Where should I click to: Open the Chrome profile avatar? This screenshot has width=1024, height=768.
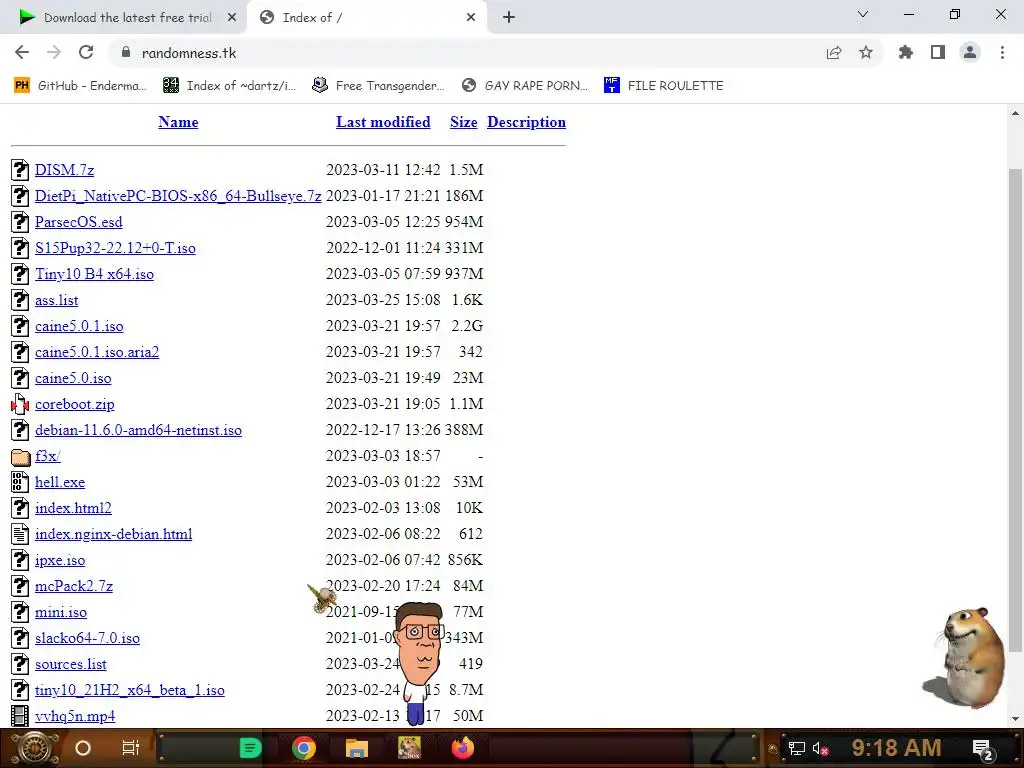[x=970, y=53]
